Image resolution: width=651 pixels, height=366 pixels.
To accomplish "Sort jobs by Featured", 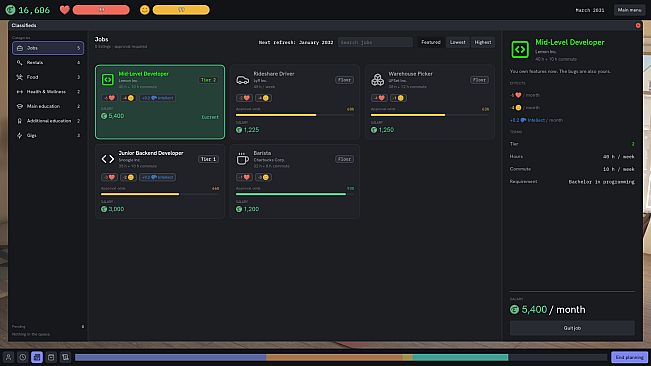I will click(431, 42).
